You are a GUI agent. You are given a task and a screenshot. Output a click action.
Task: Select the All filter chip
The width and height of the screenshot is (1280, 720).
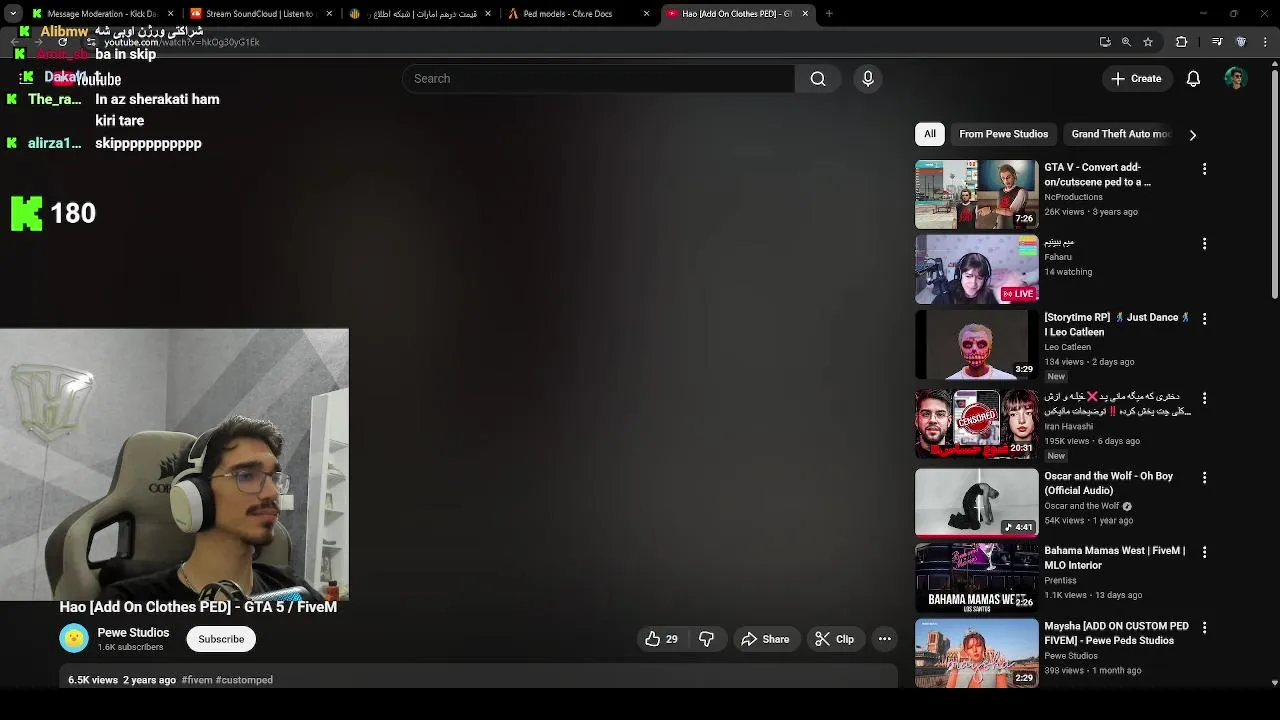pos(930,134)
